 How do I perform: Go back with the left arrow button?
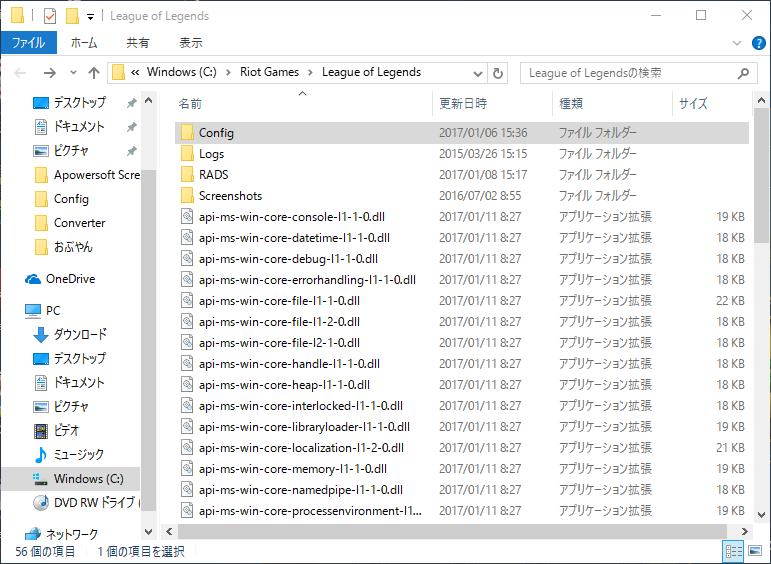(x=20, y=73)
